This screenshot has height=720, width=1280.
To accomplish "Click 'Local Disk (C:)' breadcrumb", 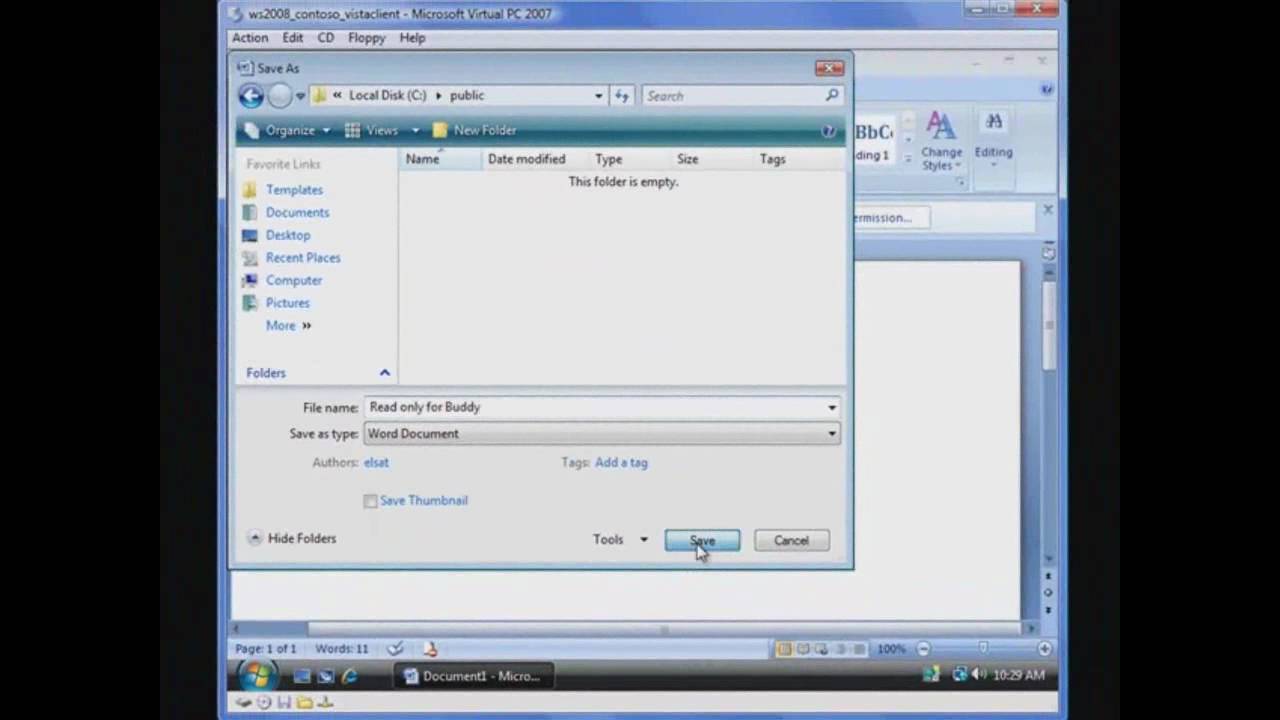I will 387,96.
